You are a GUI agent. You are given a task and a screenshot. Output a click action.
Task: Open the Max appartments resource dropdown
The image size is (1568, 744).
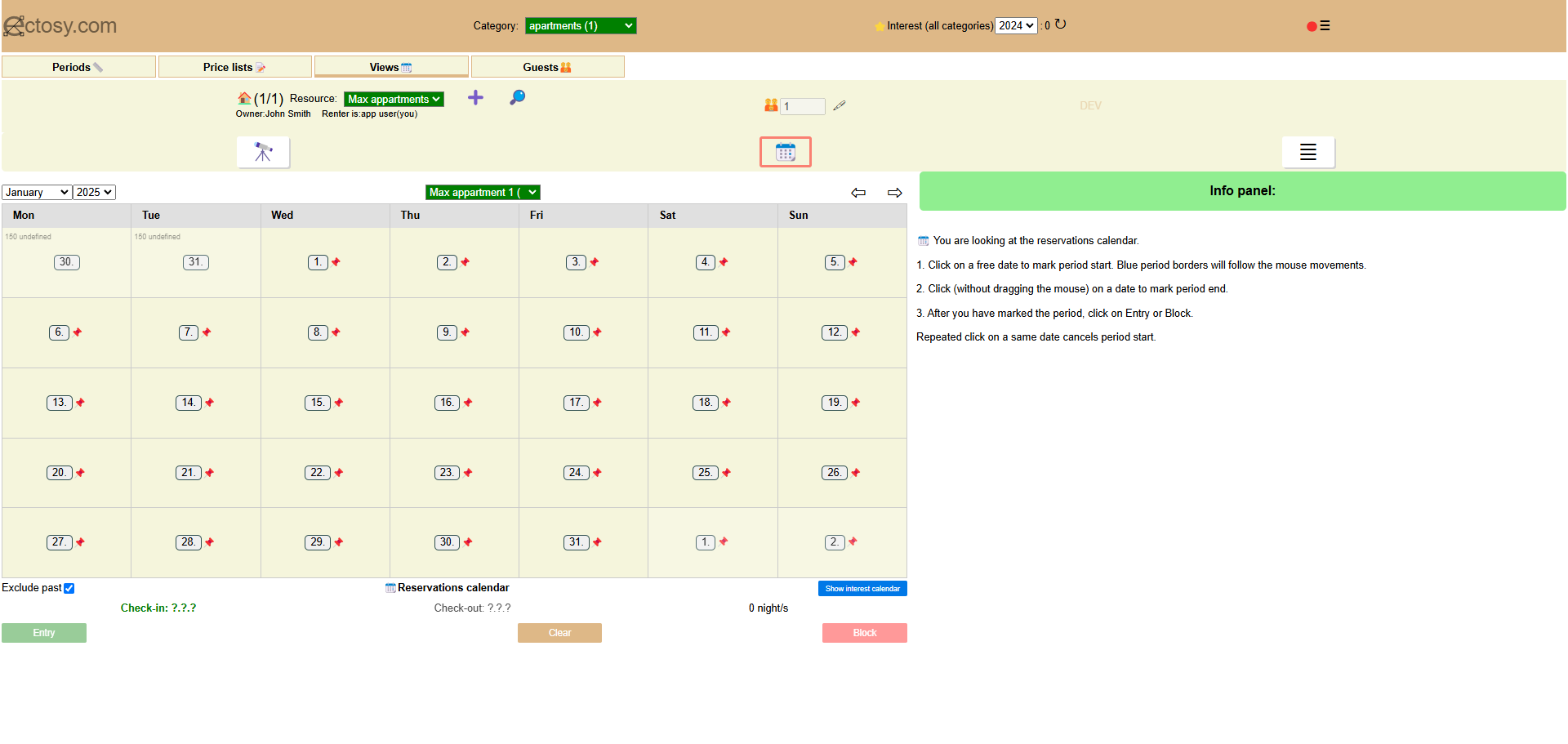(394, 99)
